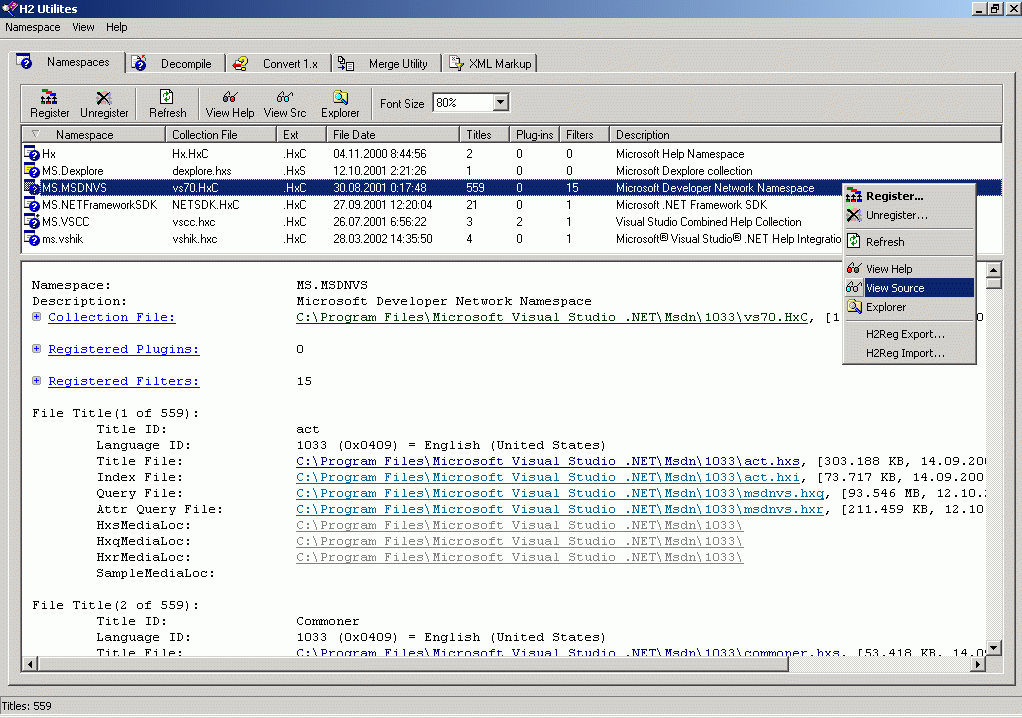1022x718 pixels.
Task: Select the NETSDK.HxC collection file cell
Action: tap(205, 205)
